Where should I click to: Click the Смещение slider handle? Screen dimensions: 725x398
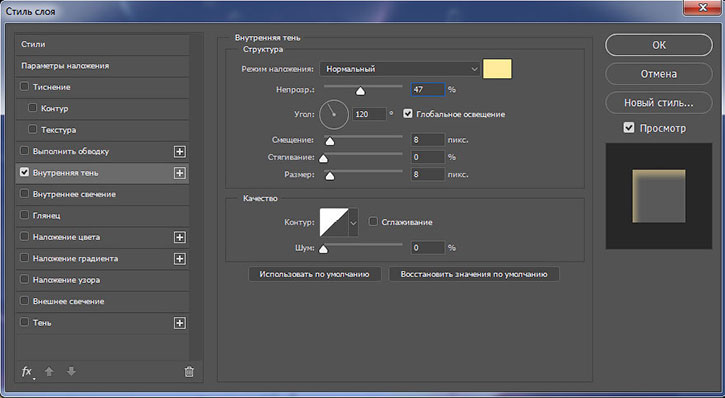[x=330, y=141]
